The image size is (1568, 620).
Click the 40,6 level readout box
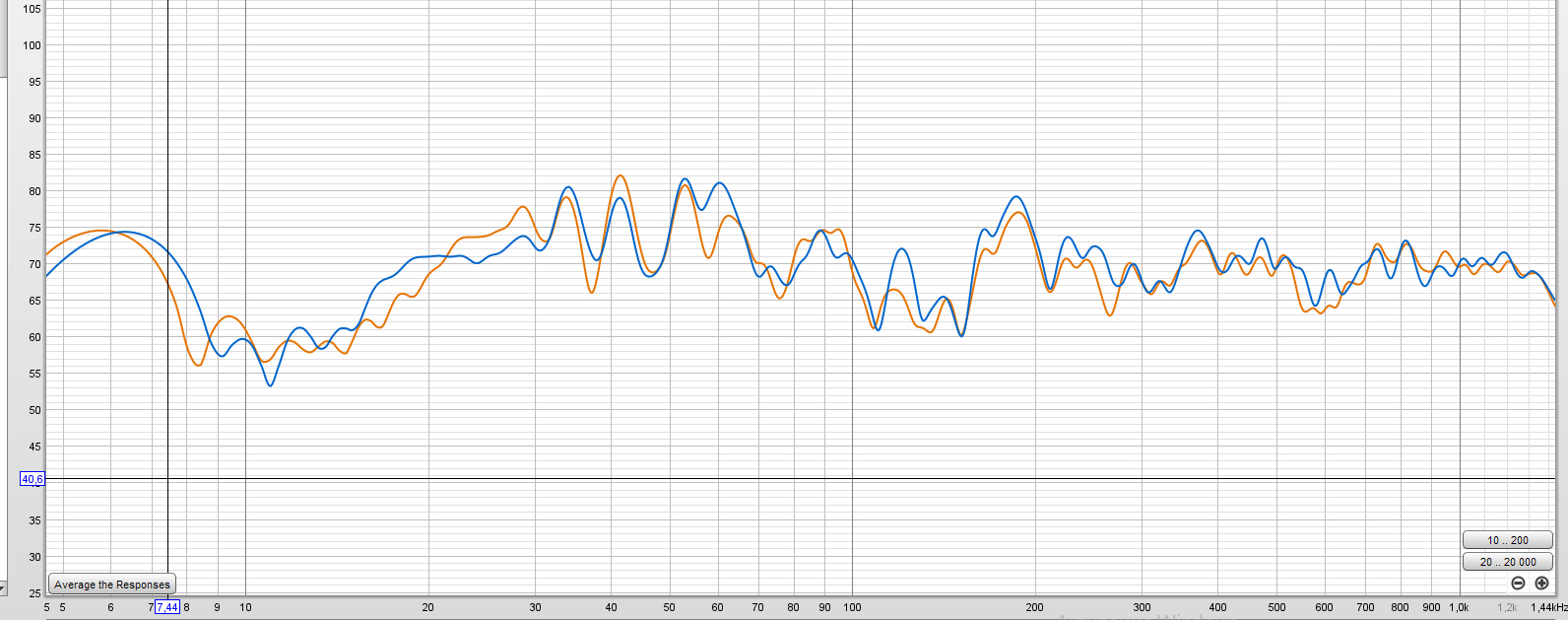[x=33, y=479]
